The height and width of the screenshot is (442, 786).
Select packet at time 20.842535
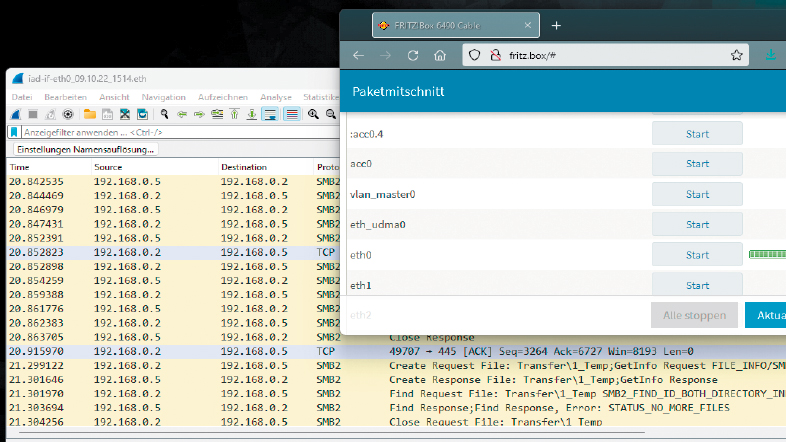(x=173, y=181)
